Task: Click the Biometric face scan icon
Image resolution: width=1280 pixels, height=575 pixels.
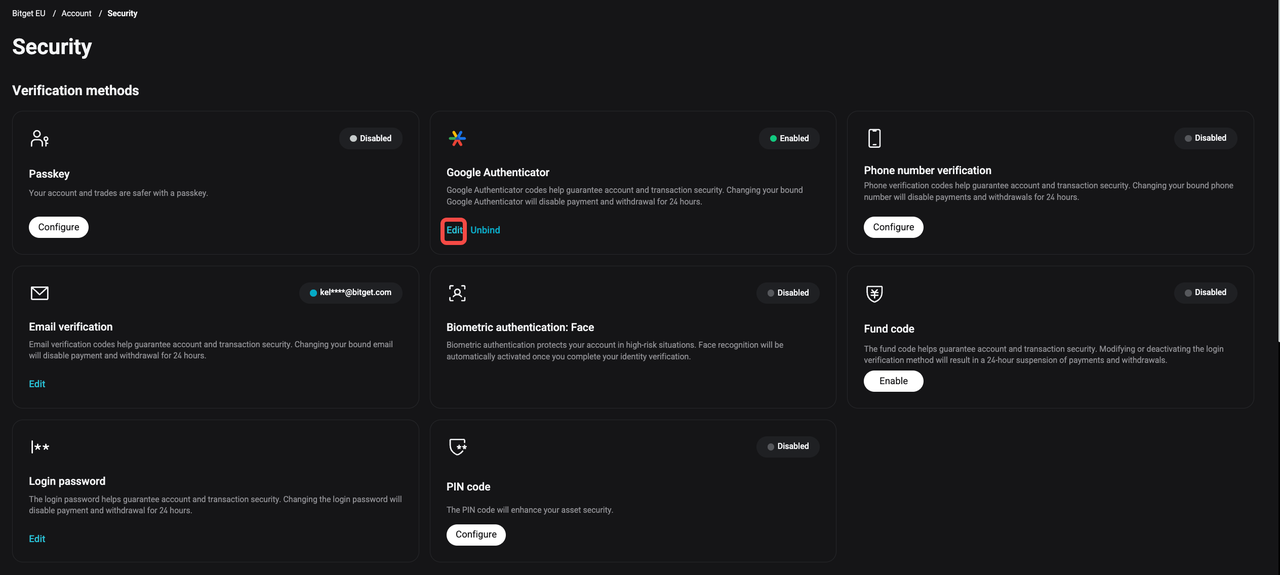Action: [x=457, y=293]
